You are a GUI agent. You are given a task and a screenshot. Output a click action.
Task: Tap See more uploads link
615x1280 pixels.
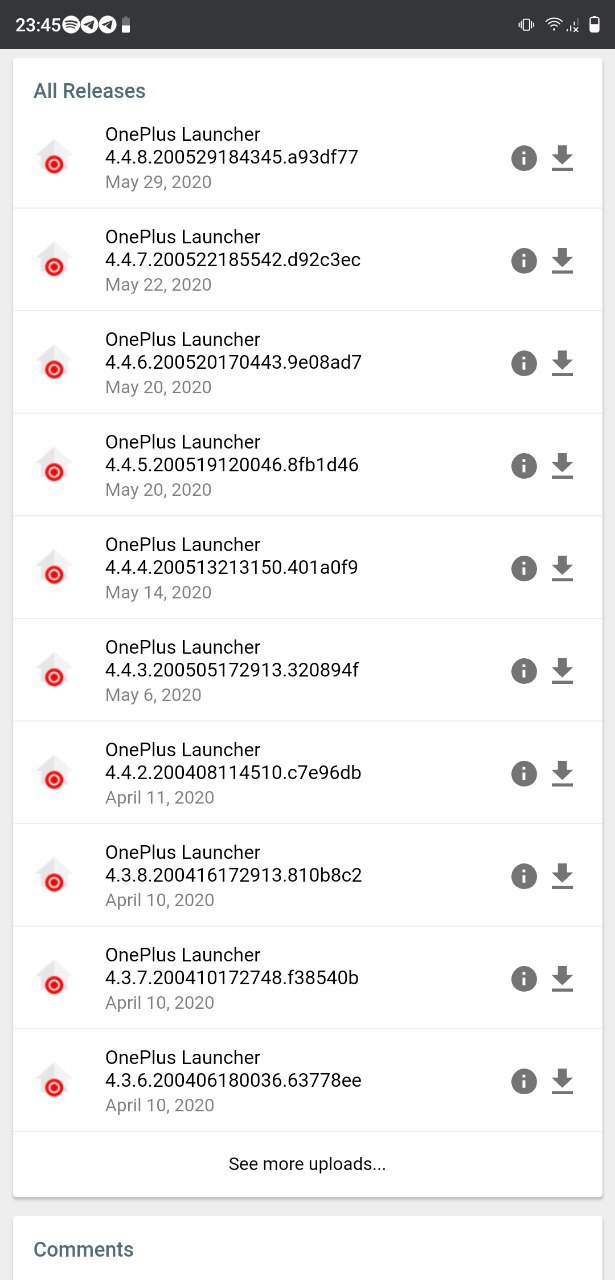[x=307, y=1164]
